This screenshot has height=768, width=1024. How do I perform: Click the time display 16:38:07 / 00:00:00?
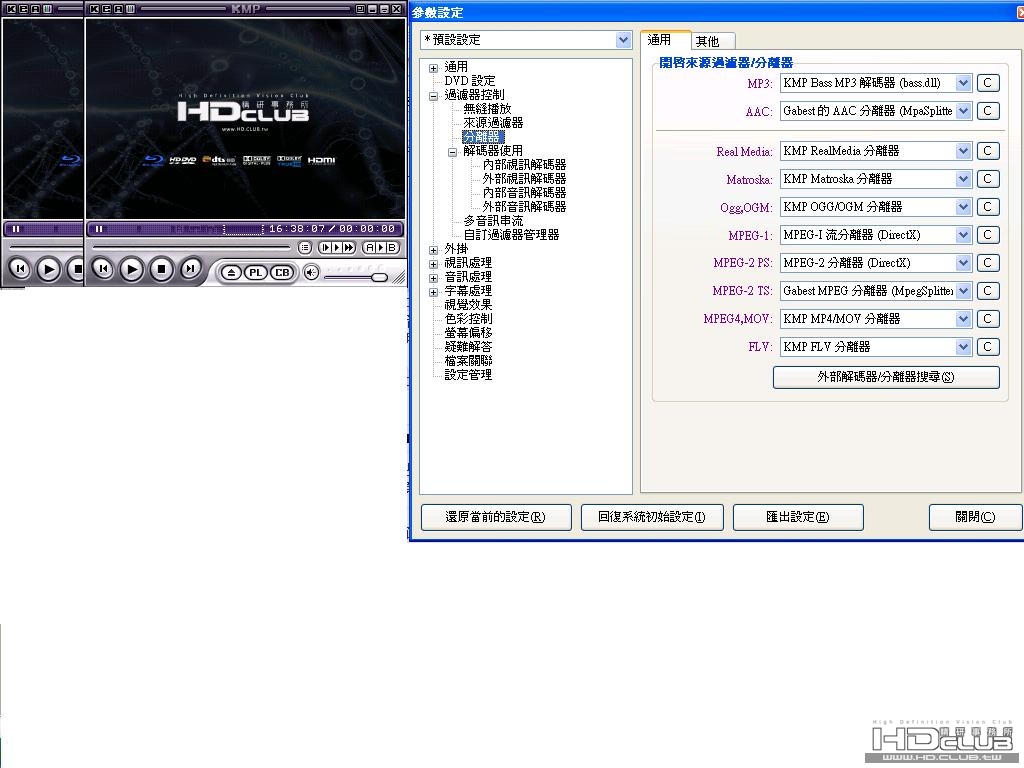coord(332,229)
